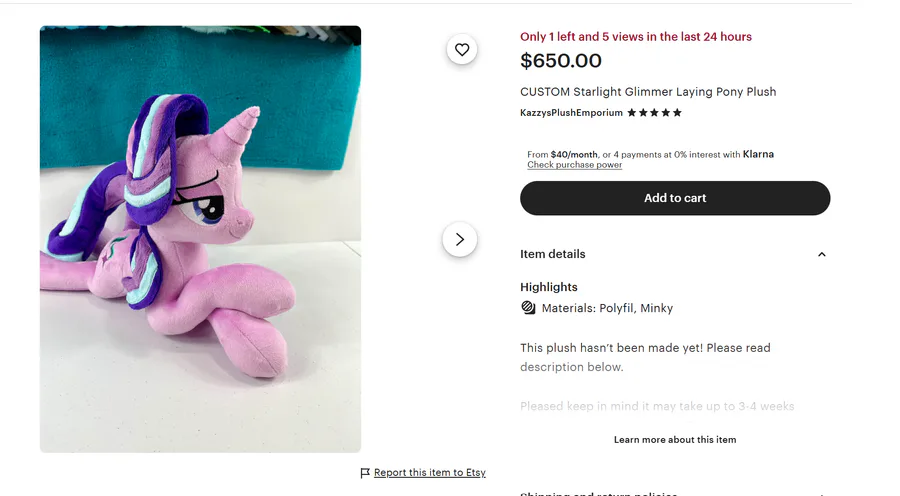Click the five-star shop rating
The width and height of the screenshot is (900, 496).
655,113
